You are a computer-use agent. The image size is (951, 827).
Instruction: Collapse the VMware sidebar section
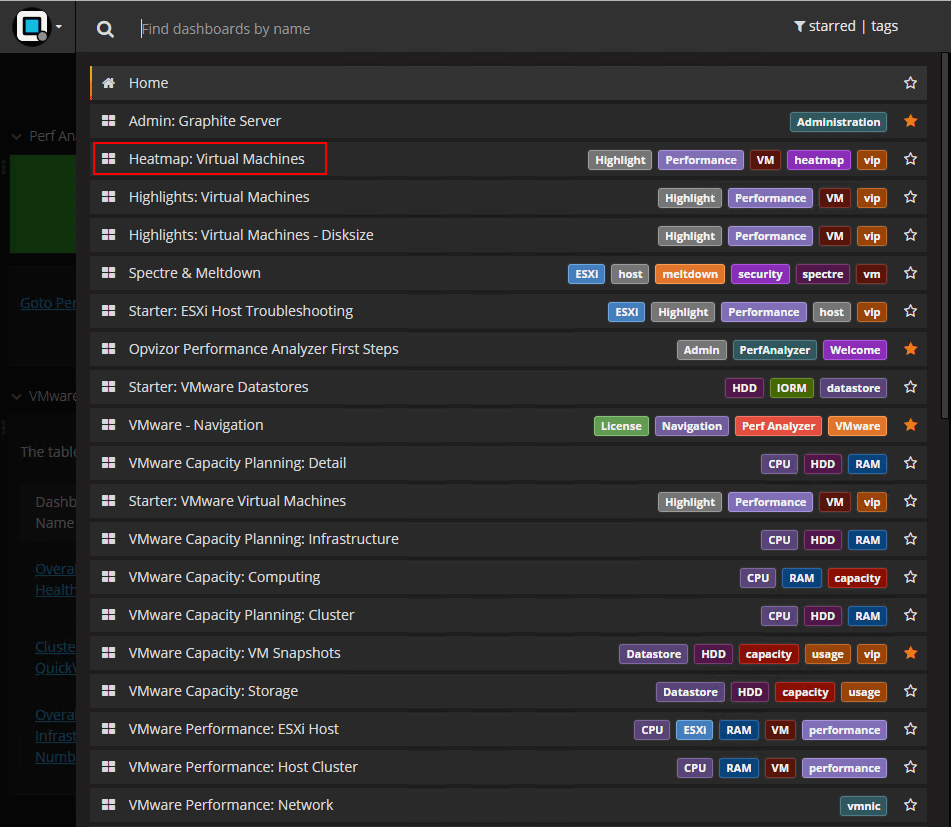pos(15,396)
